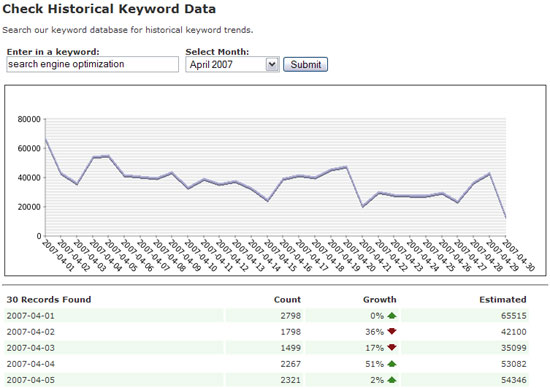550x388 pixels.
Task: Click the Estimated column header
Action: coord(503,300)
